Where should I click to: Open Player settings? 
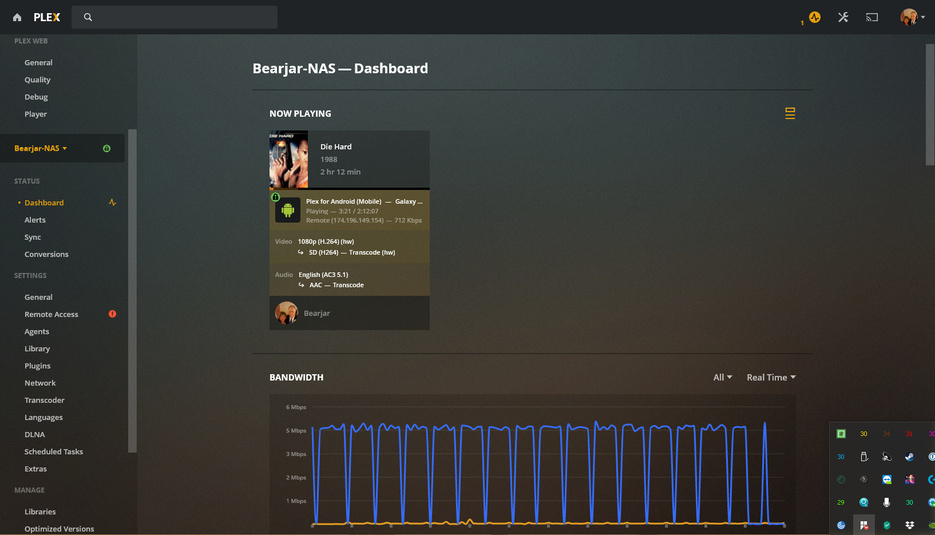[x=35, y=114]
